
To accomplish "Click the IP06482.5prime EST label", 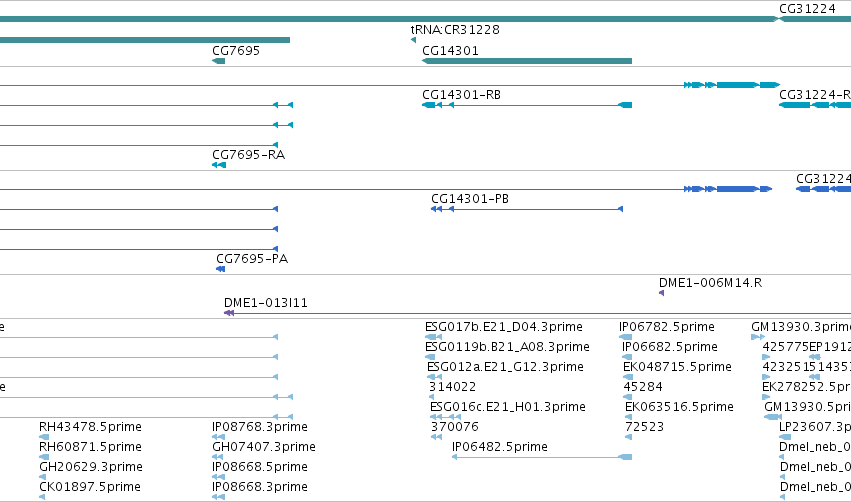I will pyautogui.click(x=500, y=447).
